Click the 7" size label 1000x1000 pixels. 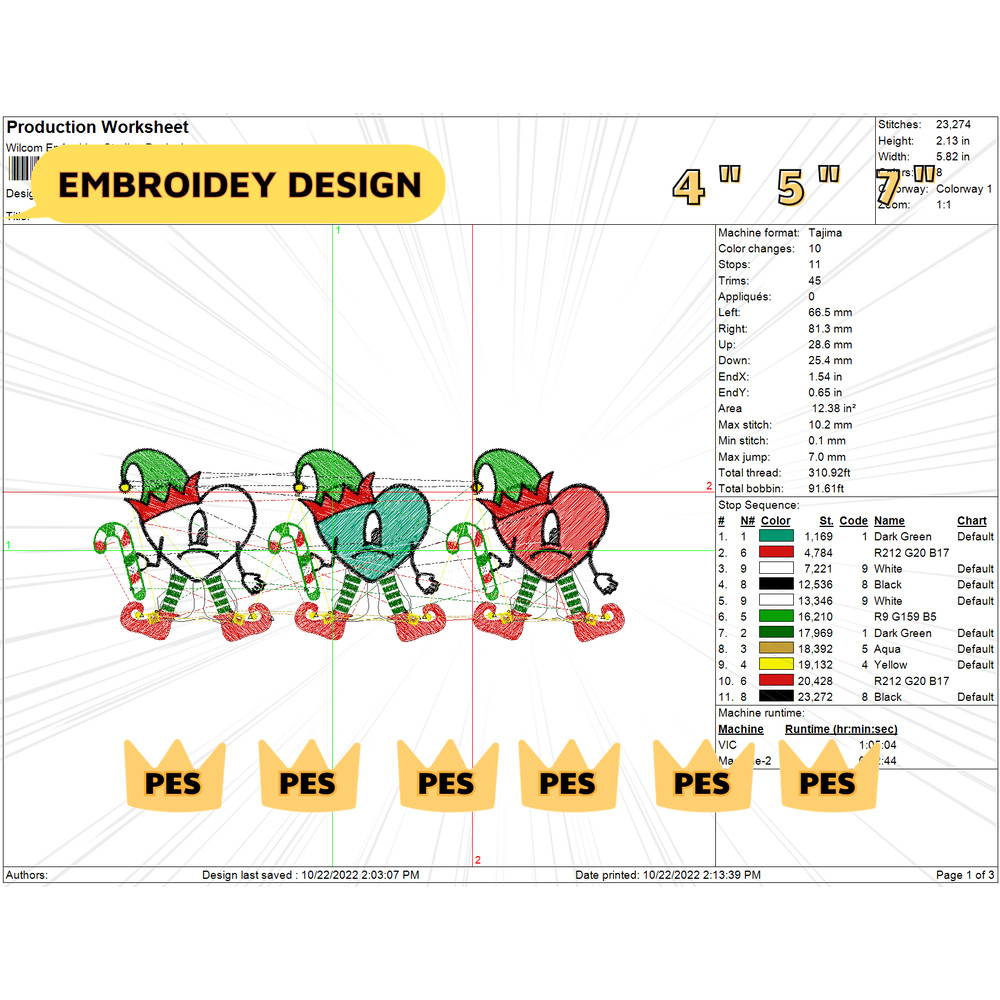(902, 186)
